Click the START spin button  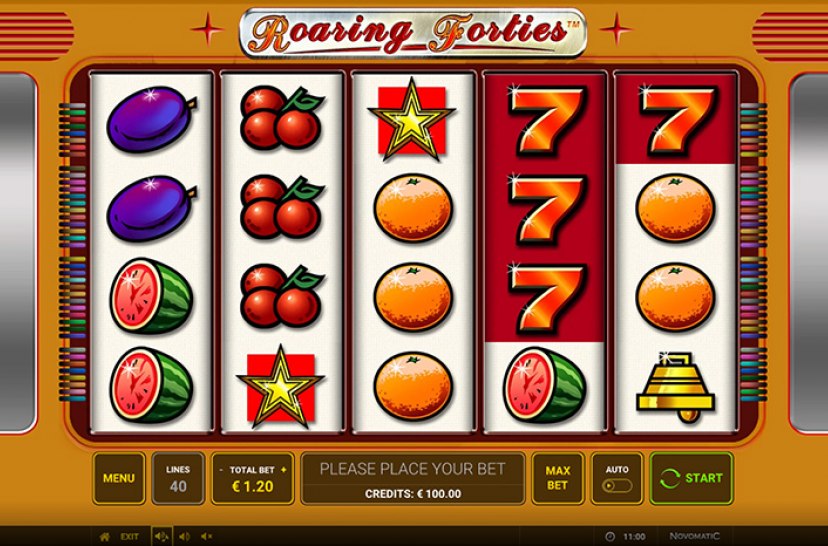point(691,478)
